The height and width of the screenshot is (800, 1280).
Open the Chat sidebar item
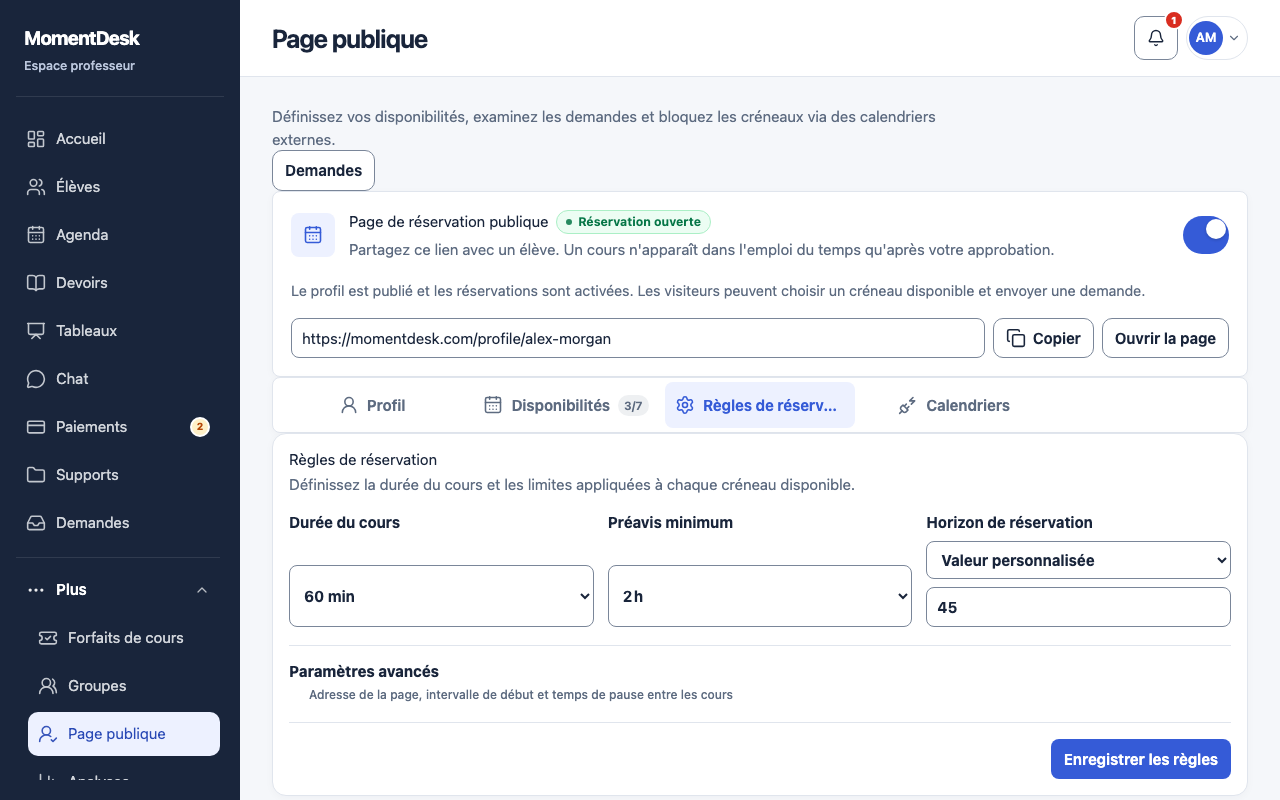click(x=120, y=379)
